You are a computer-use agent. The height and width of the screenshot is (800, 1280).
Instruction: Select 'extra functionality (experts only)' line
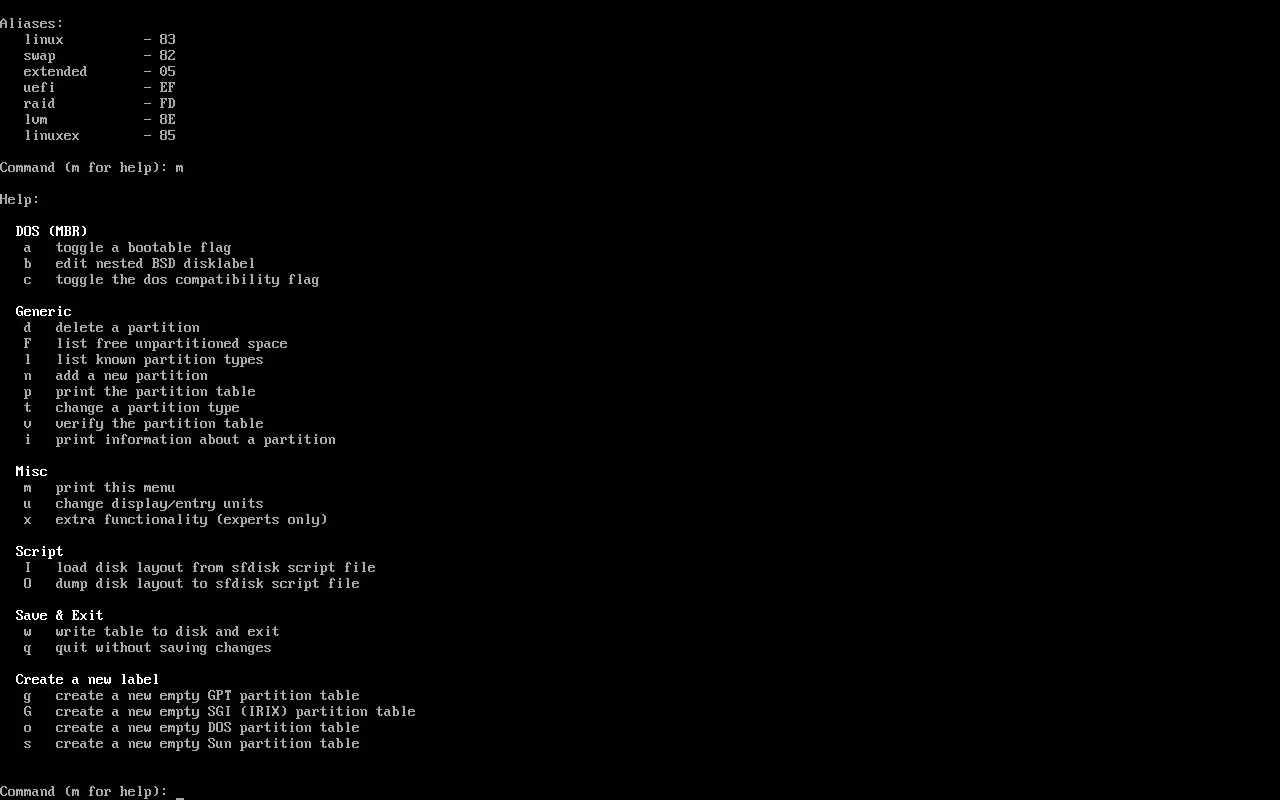pyautogui.click(x=175, y=519)
